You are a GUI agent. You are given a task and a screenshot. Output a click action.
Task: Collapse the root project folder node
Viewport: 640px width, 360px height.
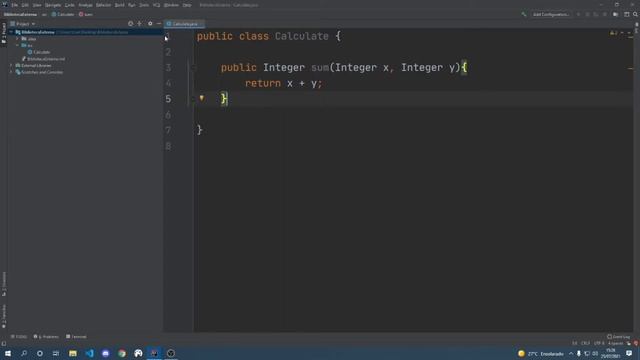(11, 32)
